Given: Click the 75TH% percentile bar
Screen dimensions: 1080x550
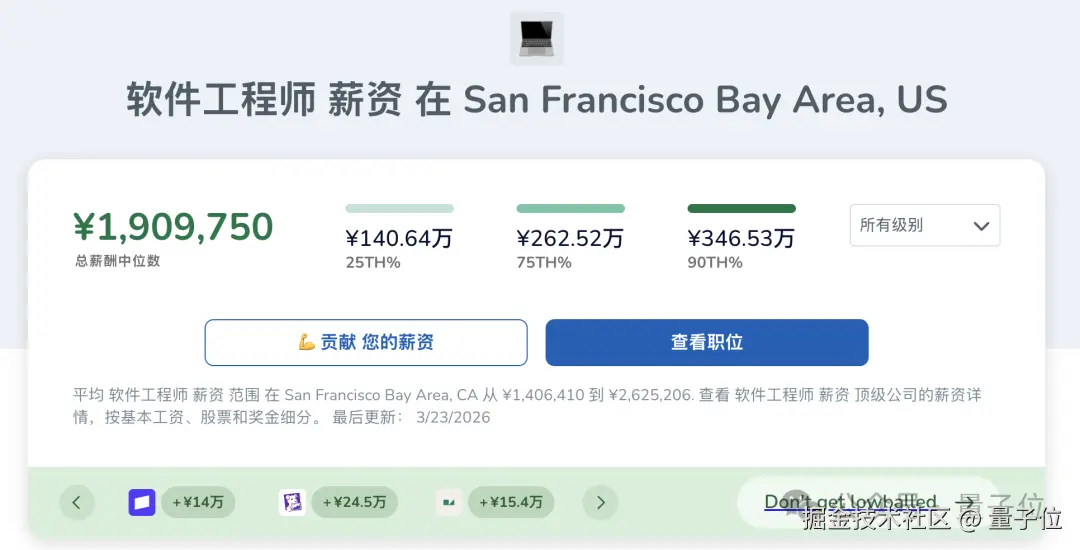Looking at the screenshot, I should point(570,209).
